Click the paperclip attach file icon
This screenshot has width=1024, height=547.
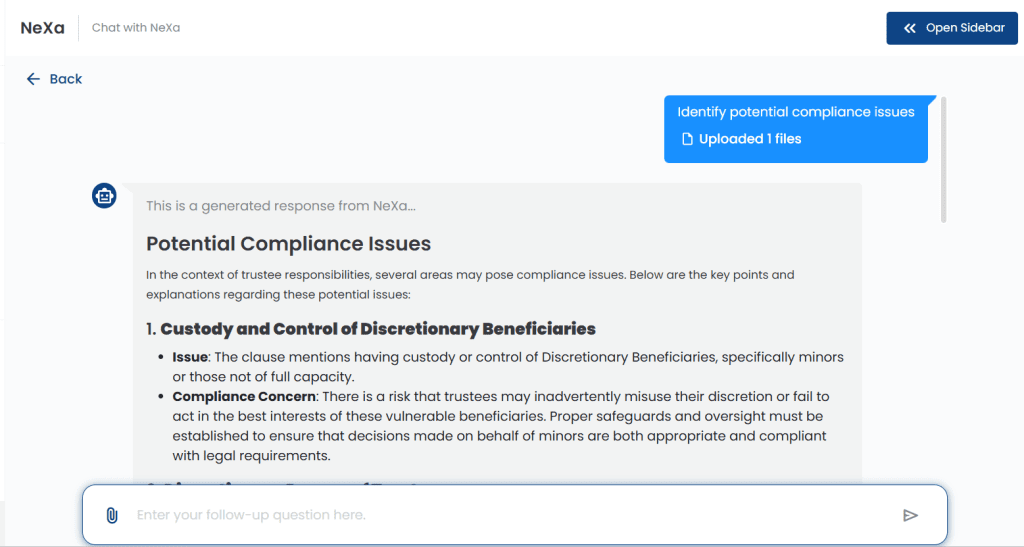click(112, 515)
